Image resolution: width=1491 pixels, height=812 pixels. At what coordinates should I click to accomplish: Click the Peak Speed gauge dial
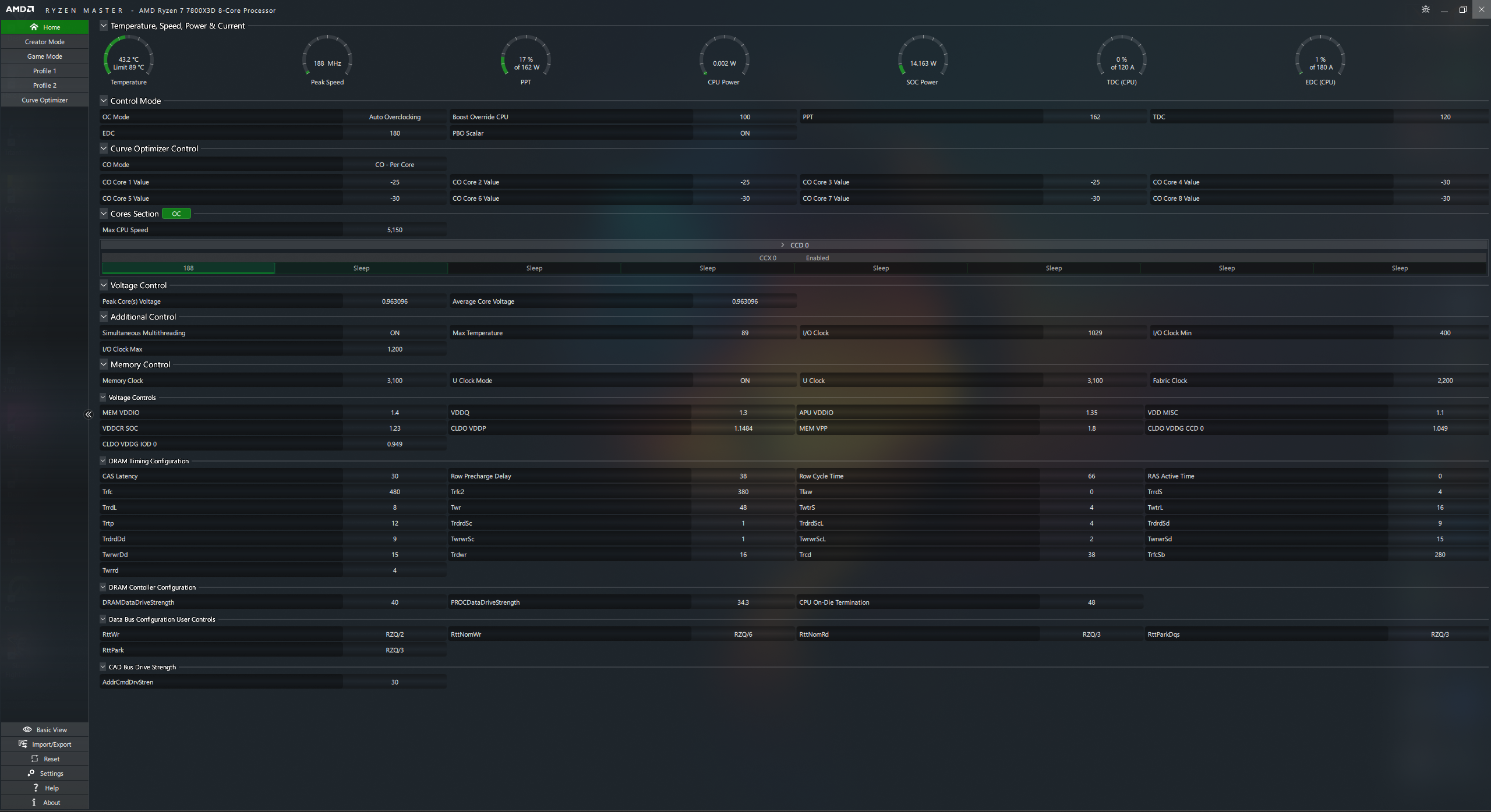pos(327,56)
